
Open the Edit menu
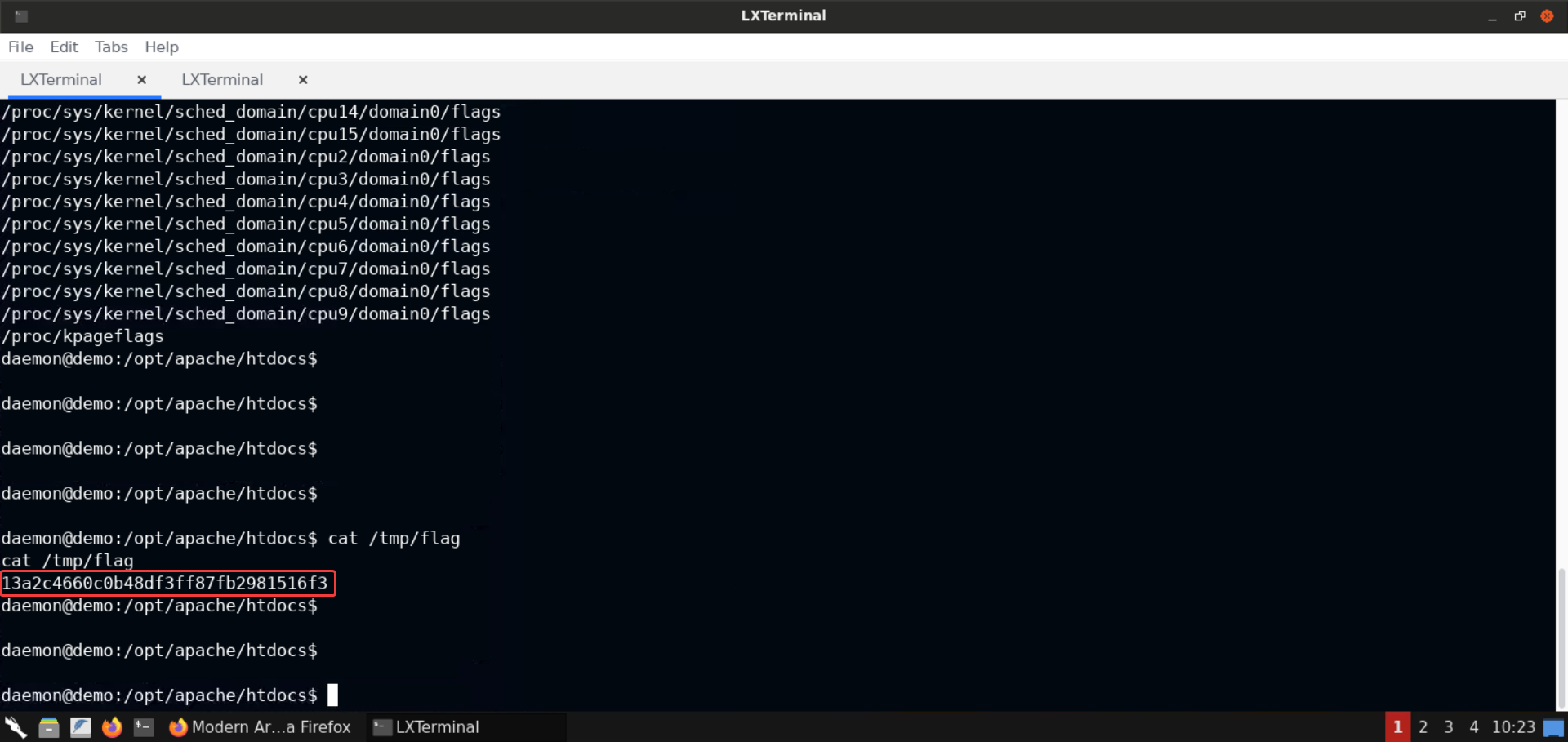click(64, 47)
